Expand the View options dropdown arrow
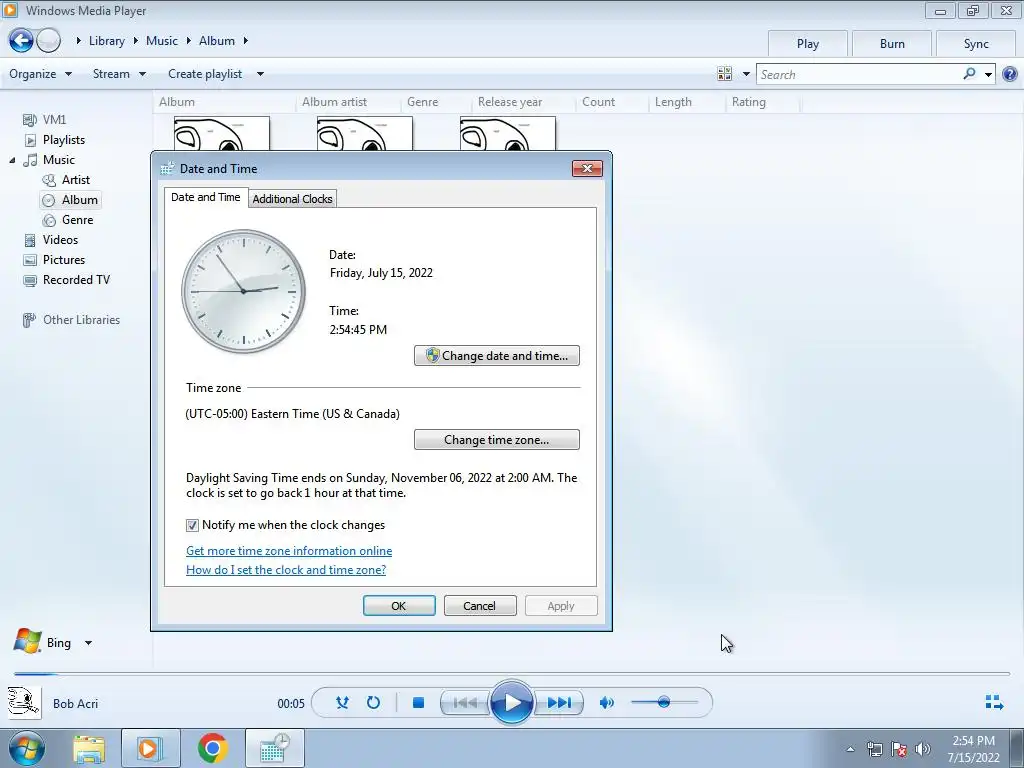Screen dimensions: 1024x768 pos(746,74)
